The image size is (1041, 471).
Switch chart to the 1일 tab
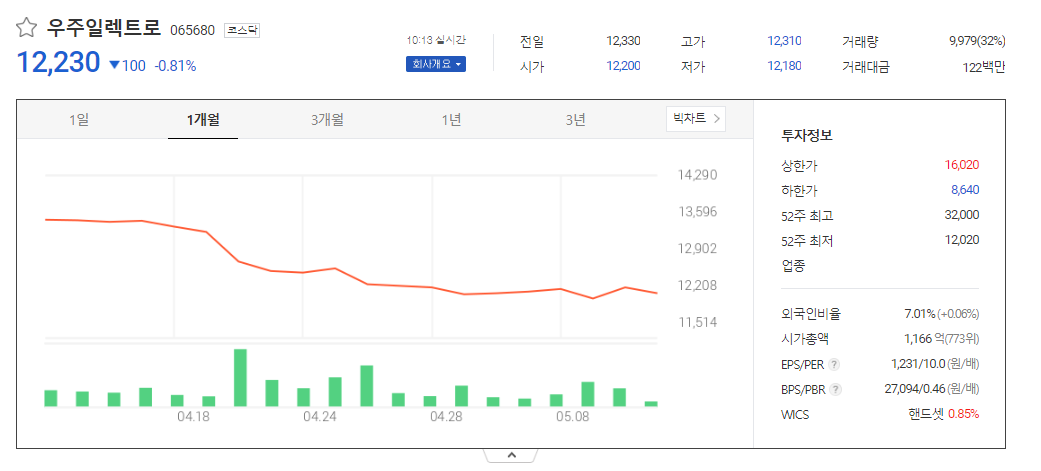[x=78, y=120]
